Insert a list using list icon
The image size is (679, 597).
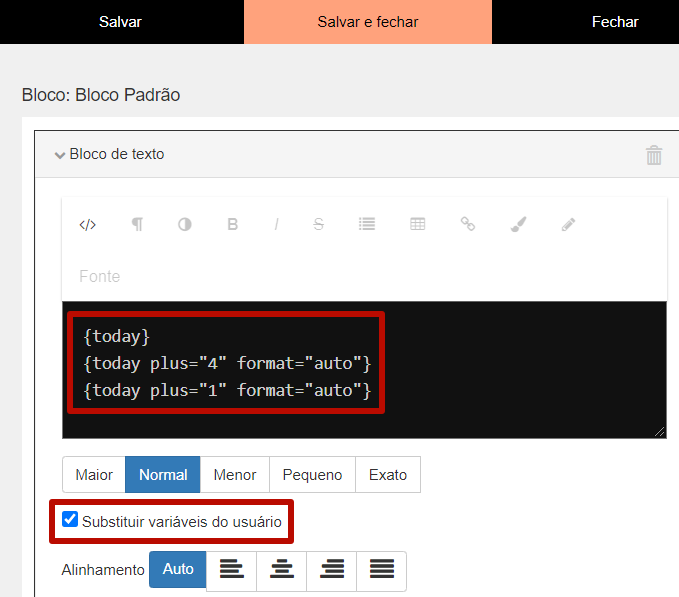[367, 224]
